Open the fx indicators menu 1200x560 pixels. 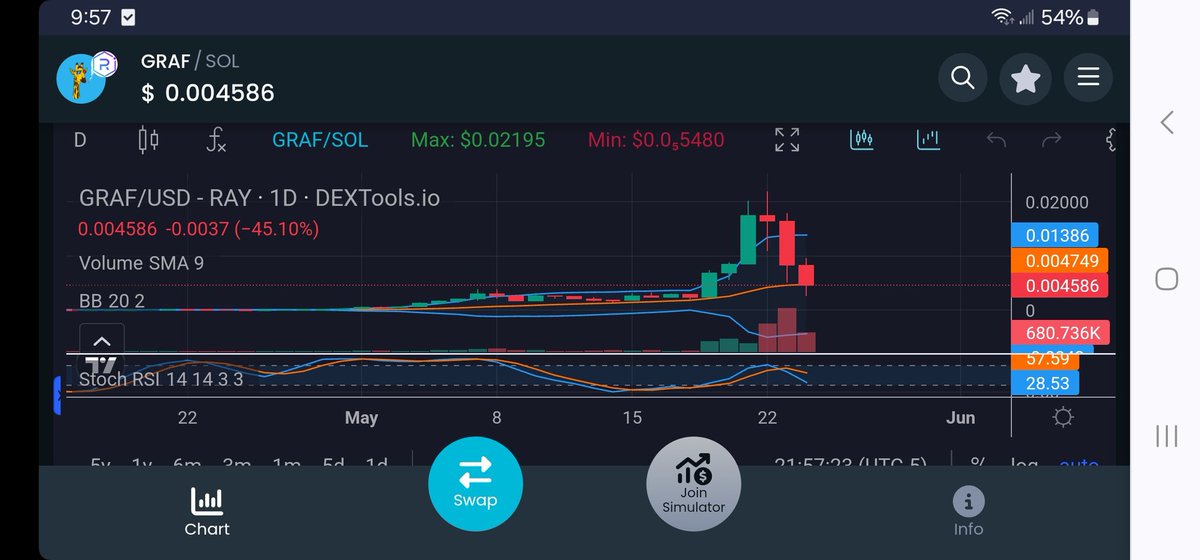[x=216, y=140]
